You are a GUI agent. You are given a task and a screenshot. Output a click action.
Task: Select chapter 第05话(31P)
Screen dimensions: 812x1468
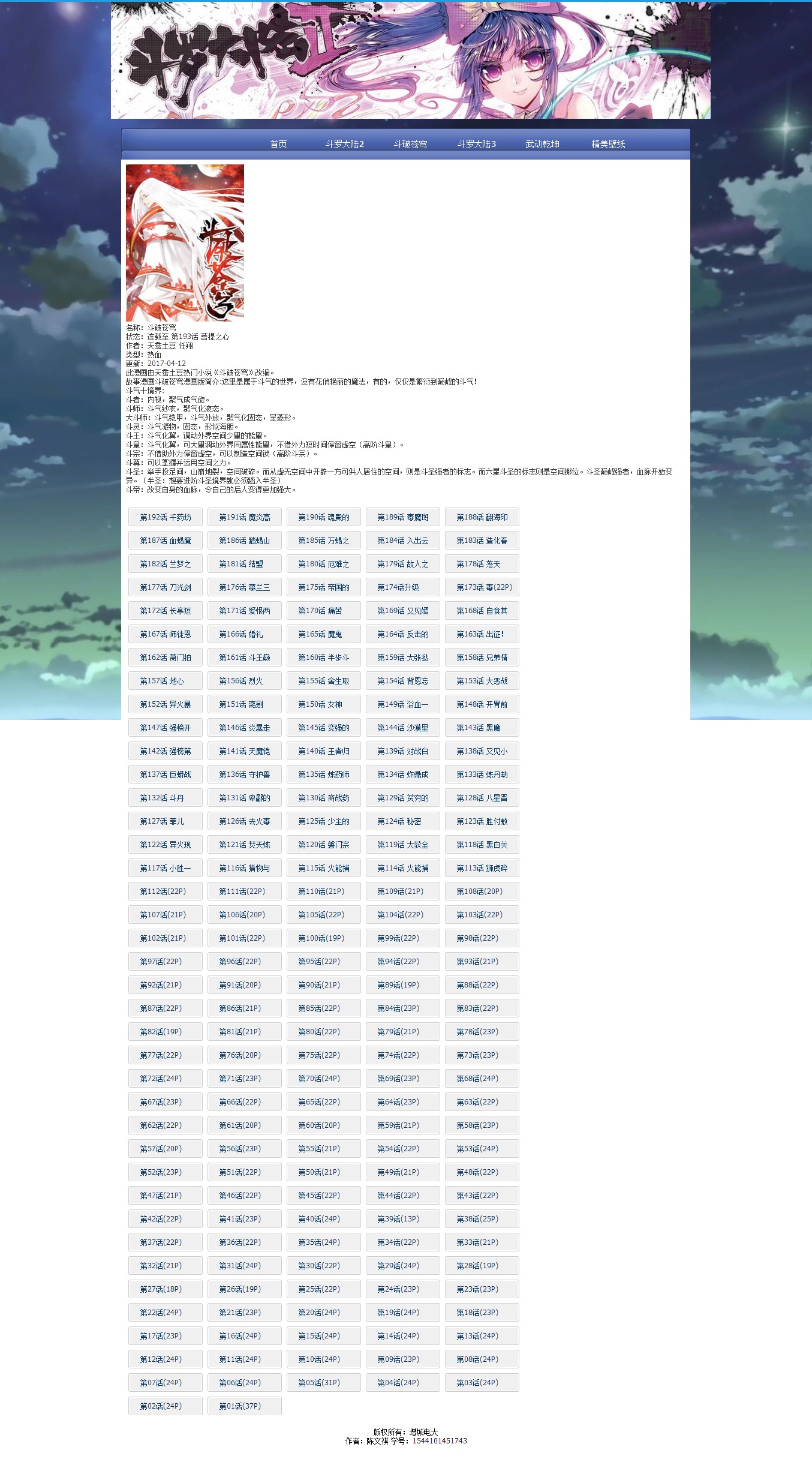(324, 1383)
